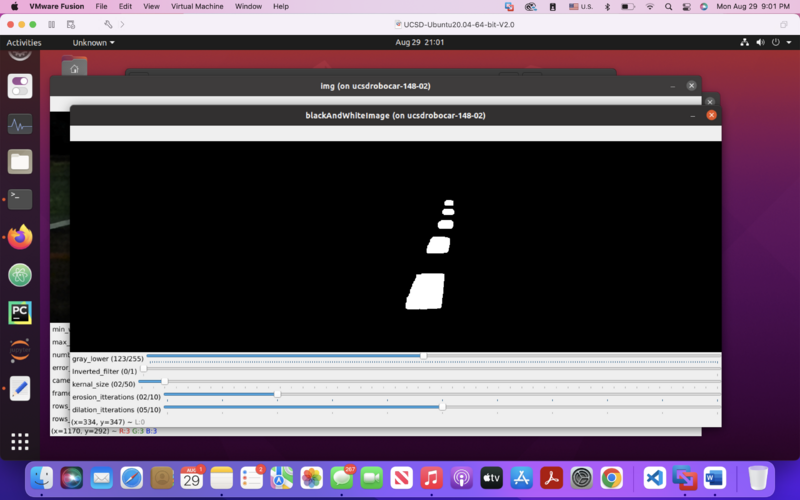The width and height of the screenshot is (800, 500).
Task: Open the Bluetooth menu bar icon
Action: click(607, 7)
